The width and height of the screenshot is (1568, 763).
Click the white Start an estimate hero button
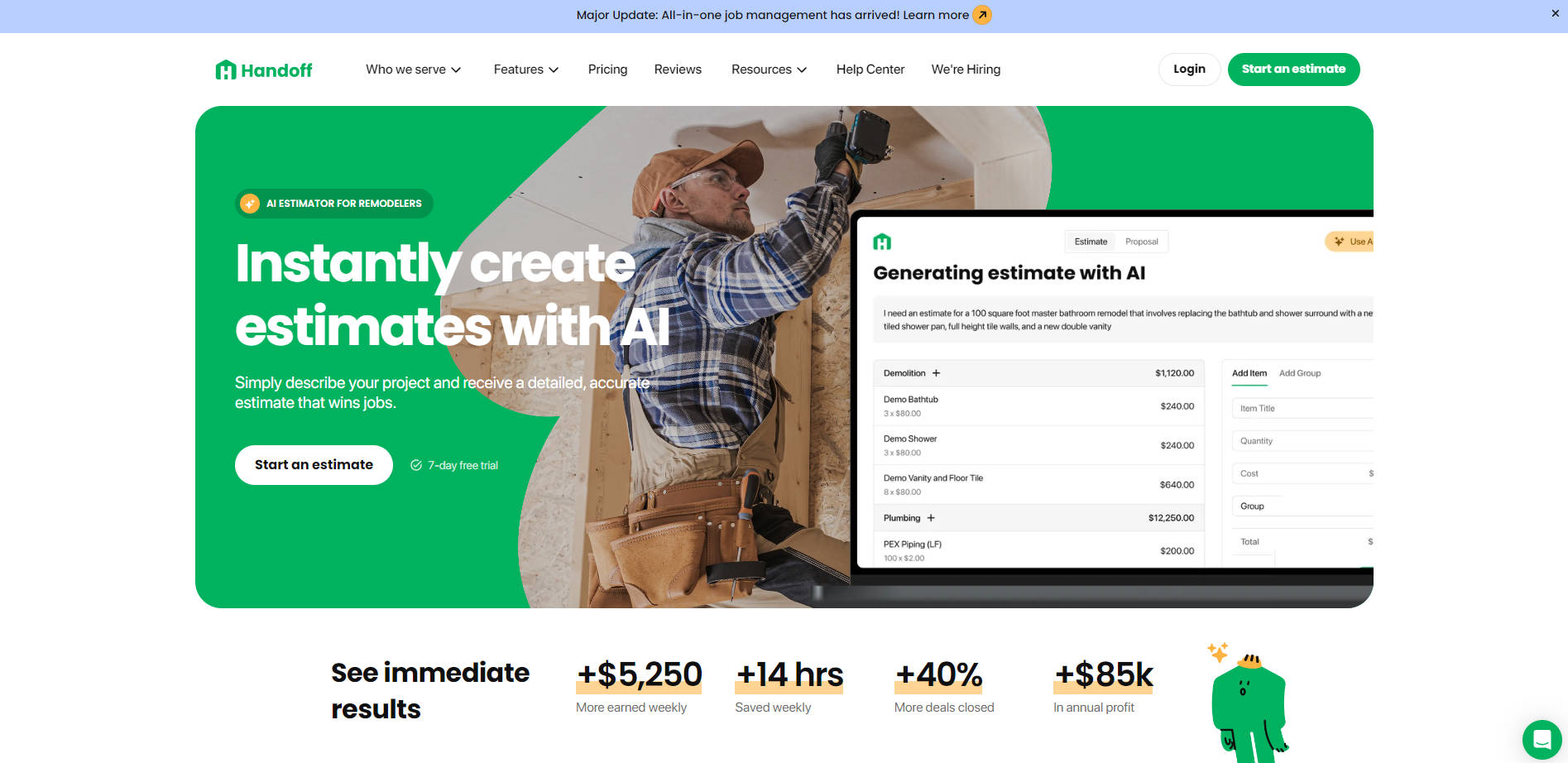click(x=314, y=465)
